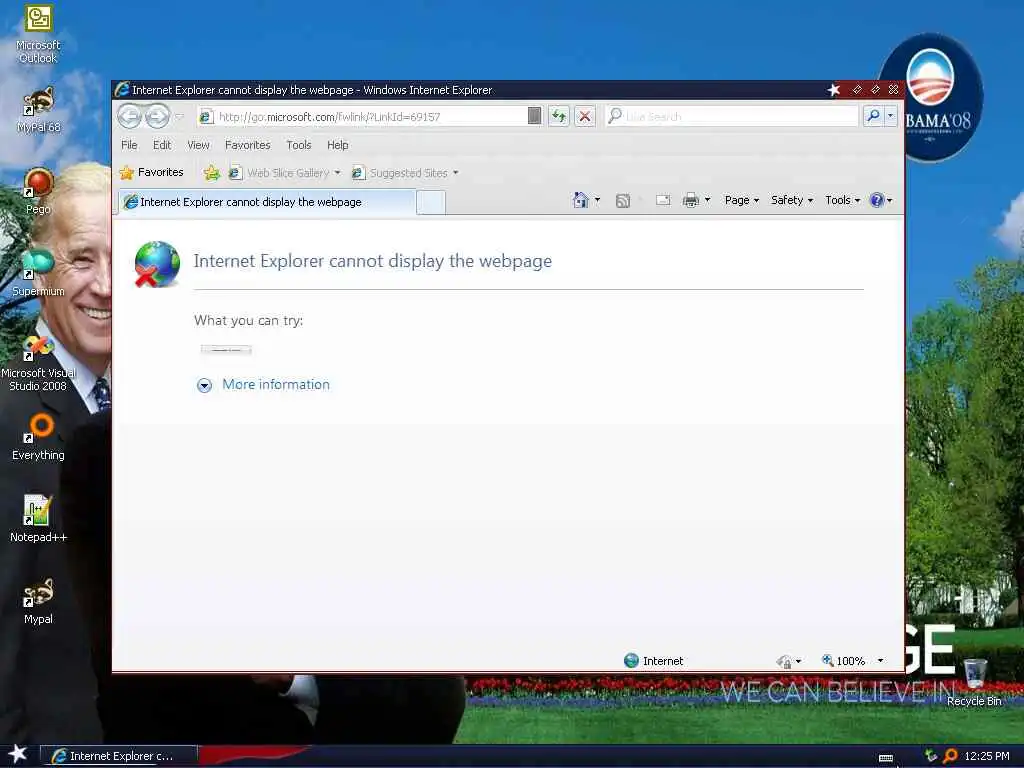Click the Print icon in command bar
The height and width of the screenshot is (768, 1024).
coord(690,200)
